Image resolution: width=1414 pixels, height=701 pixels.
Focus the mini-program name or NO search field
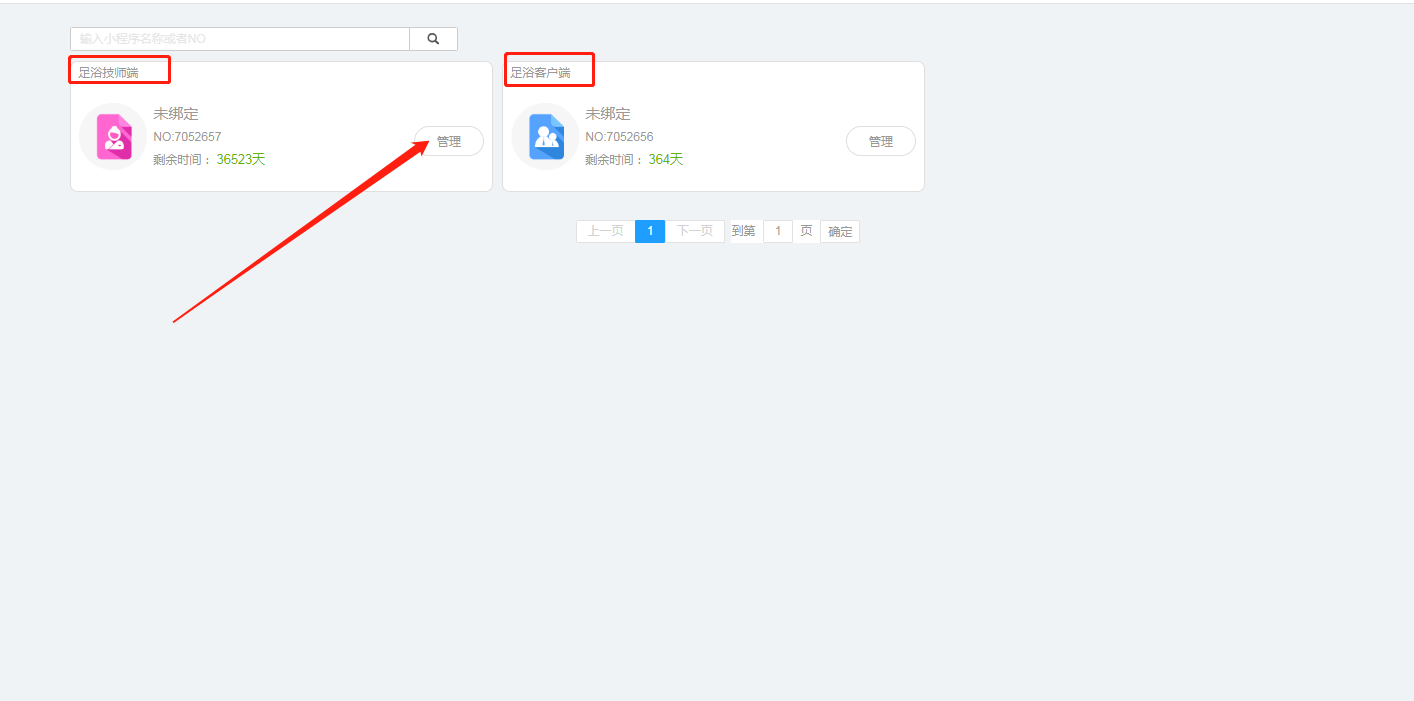point(240,39)
